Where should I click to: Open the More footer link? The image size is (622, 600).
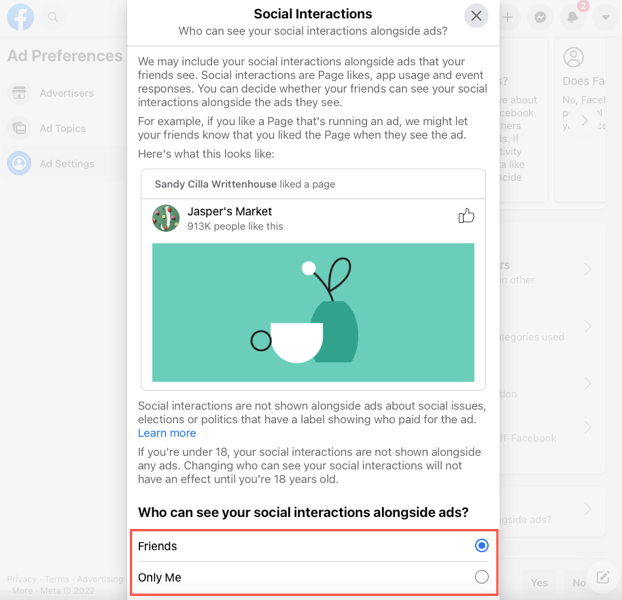click(22, 591)
